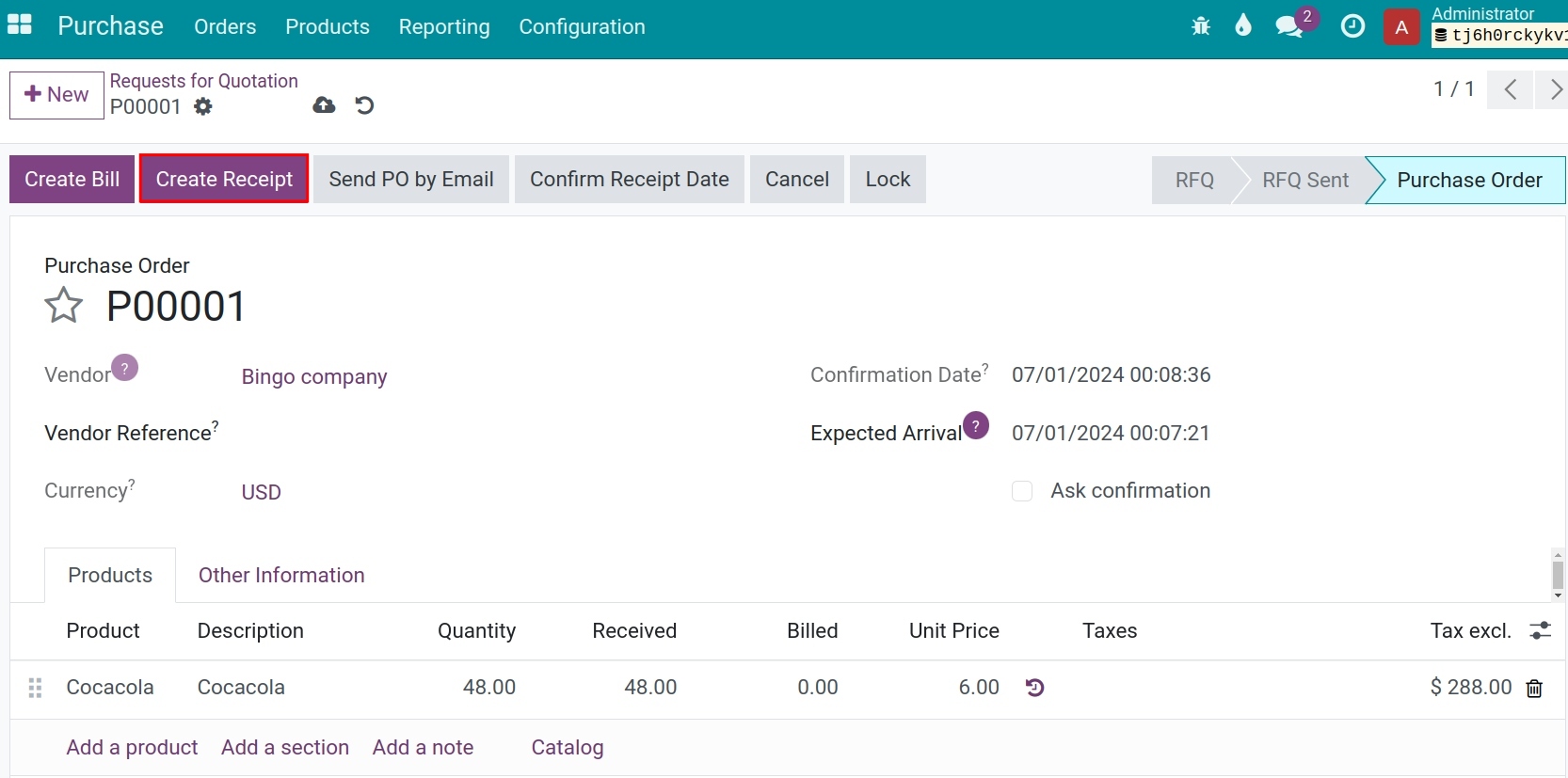Open Requests for Quotation breadcrumb
Viewport: 1568px width, 778px height.
coord(203,81)
